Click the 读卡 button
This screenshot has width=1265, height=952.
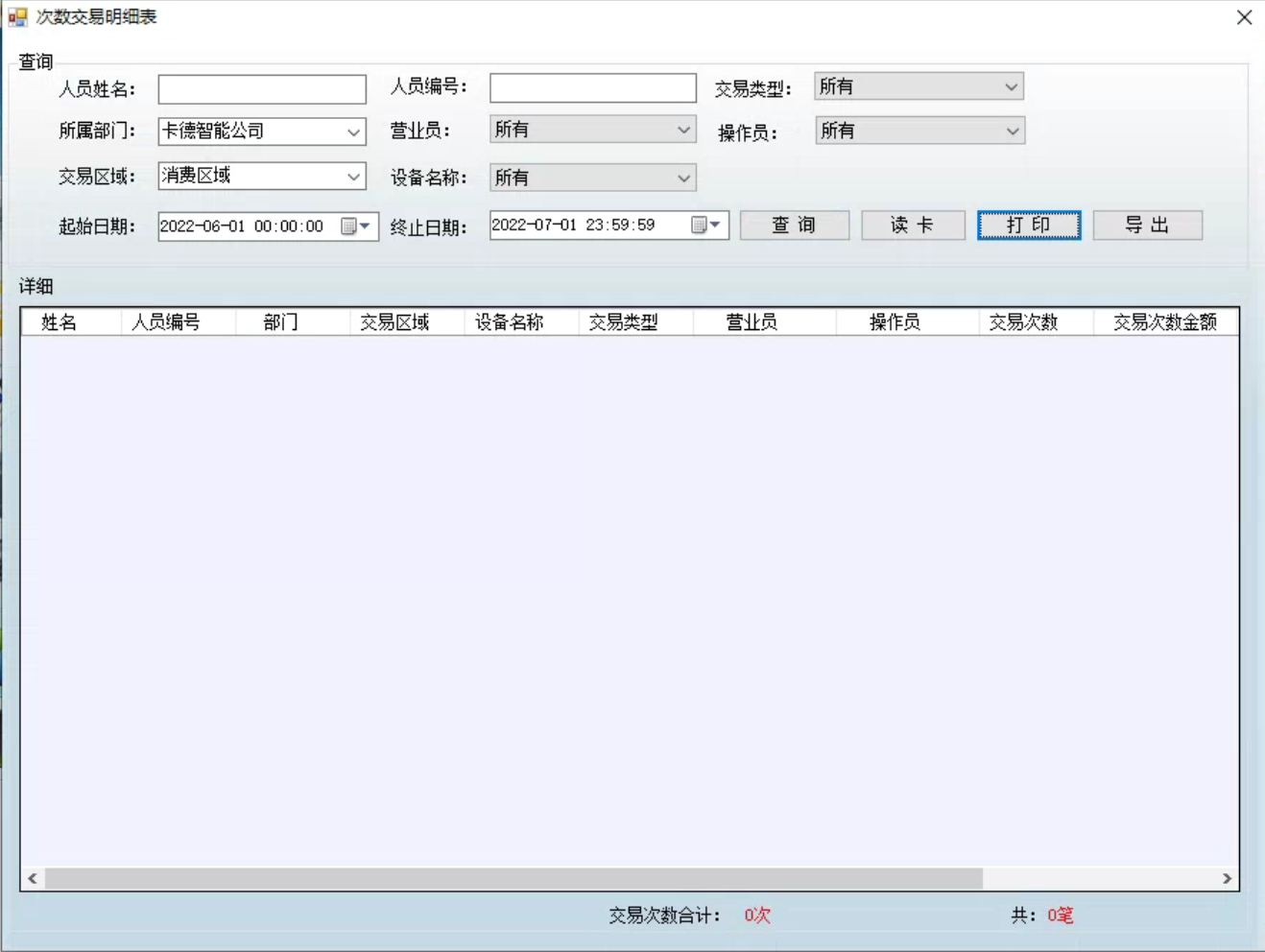(913, 225)
